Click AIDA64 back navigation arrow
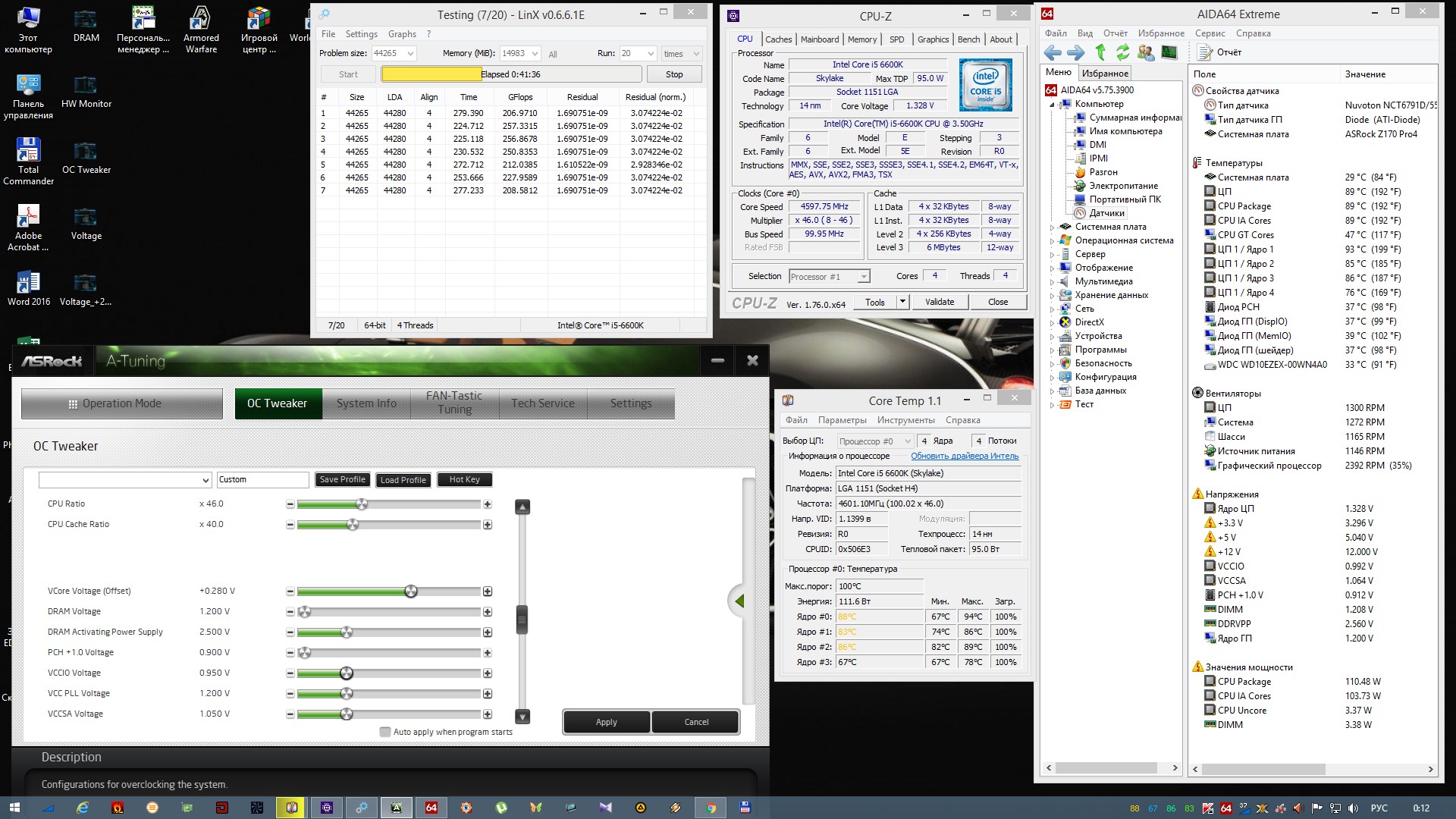 coord(1053,52)
